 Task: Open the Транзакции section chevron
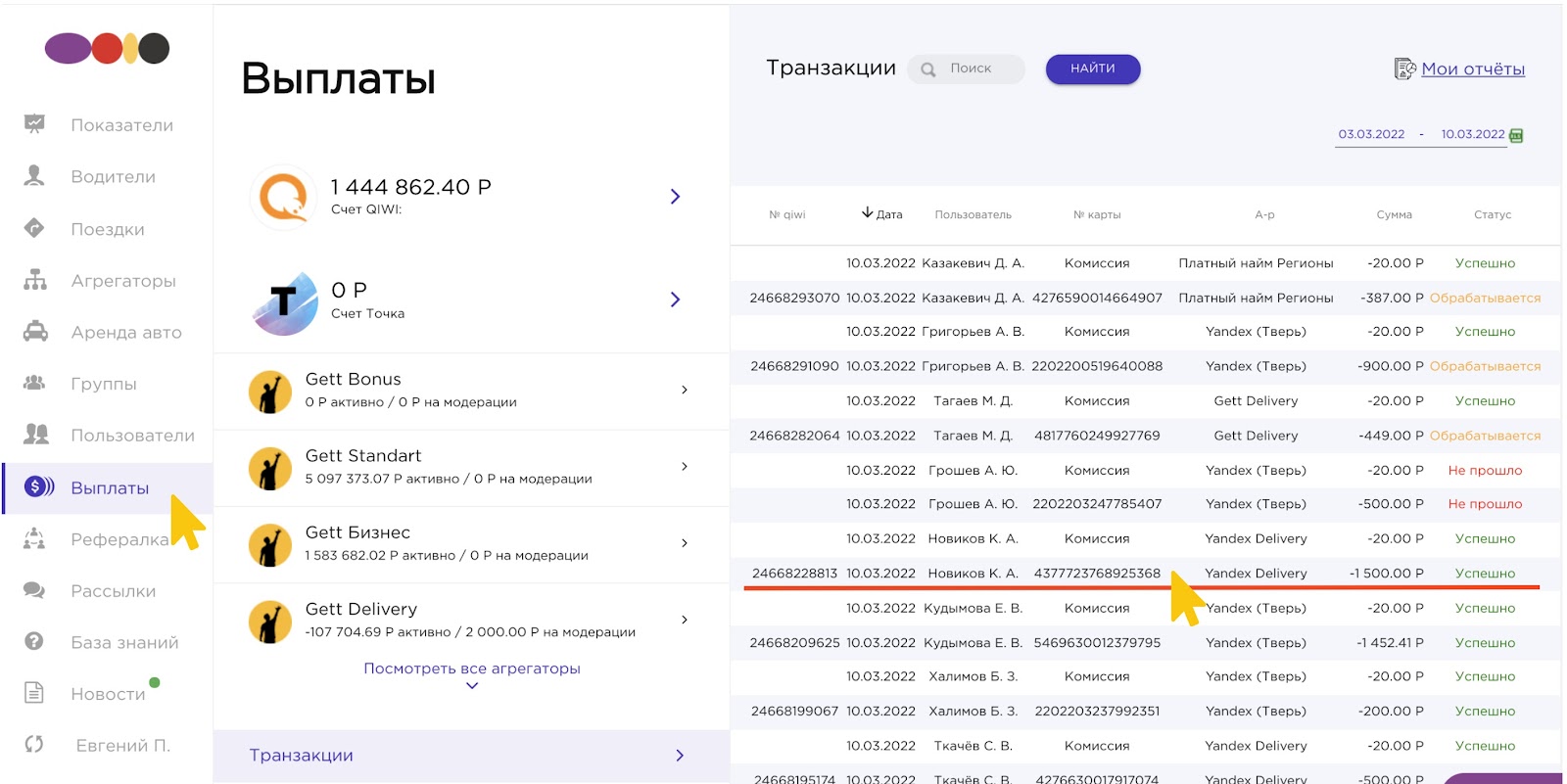(x=680, y=756)
